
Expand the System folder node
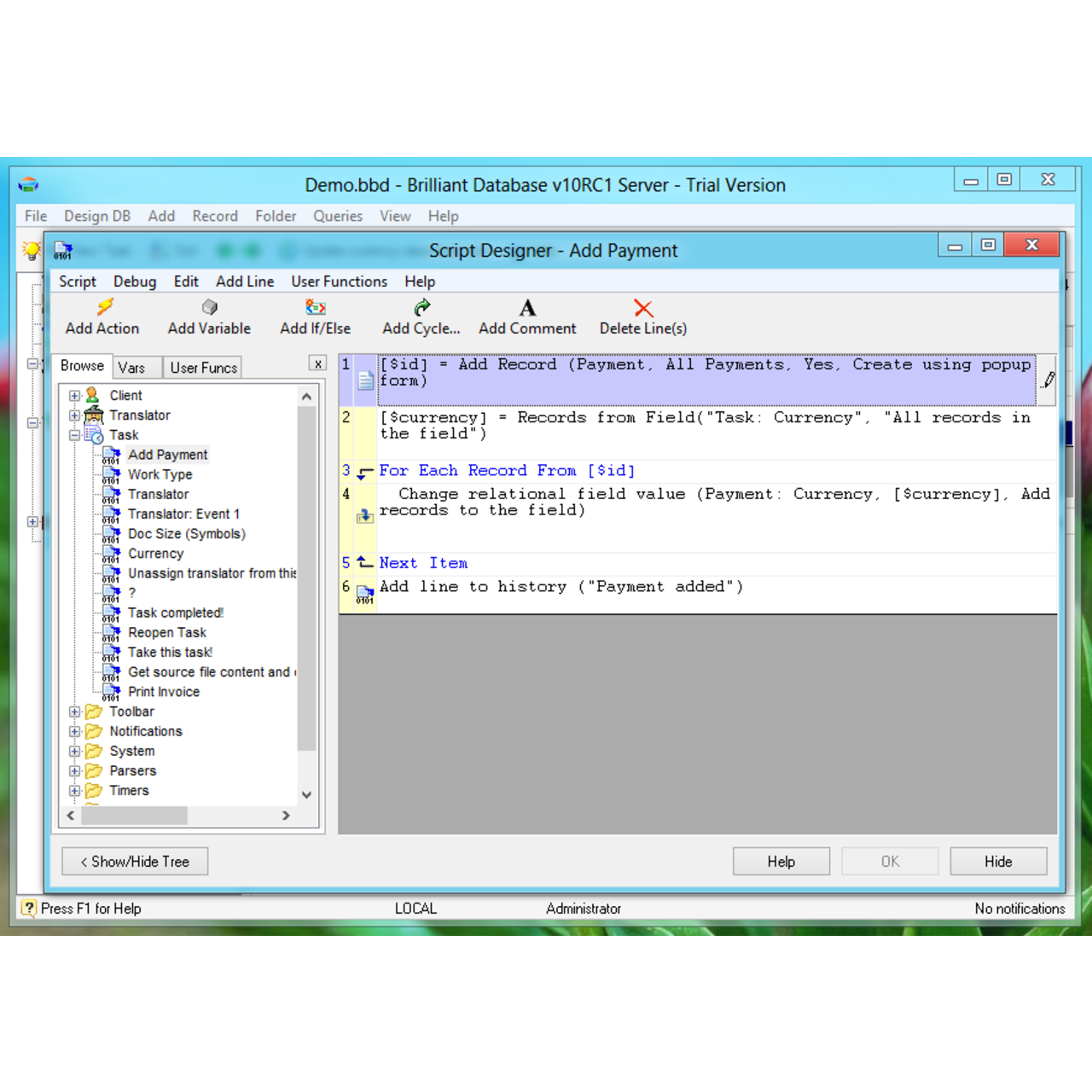[x=75, y=752]
